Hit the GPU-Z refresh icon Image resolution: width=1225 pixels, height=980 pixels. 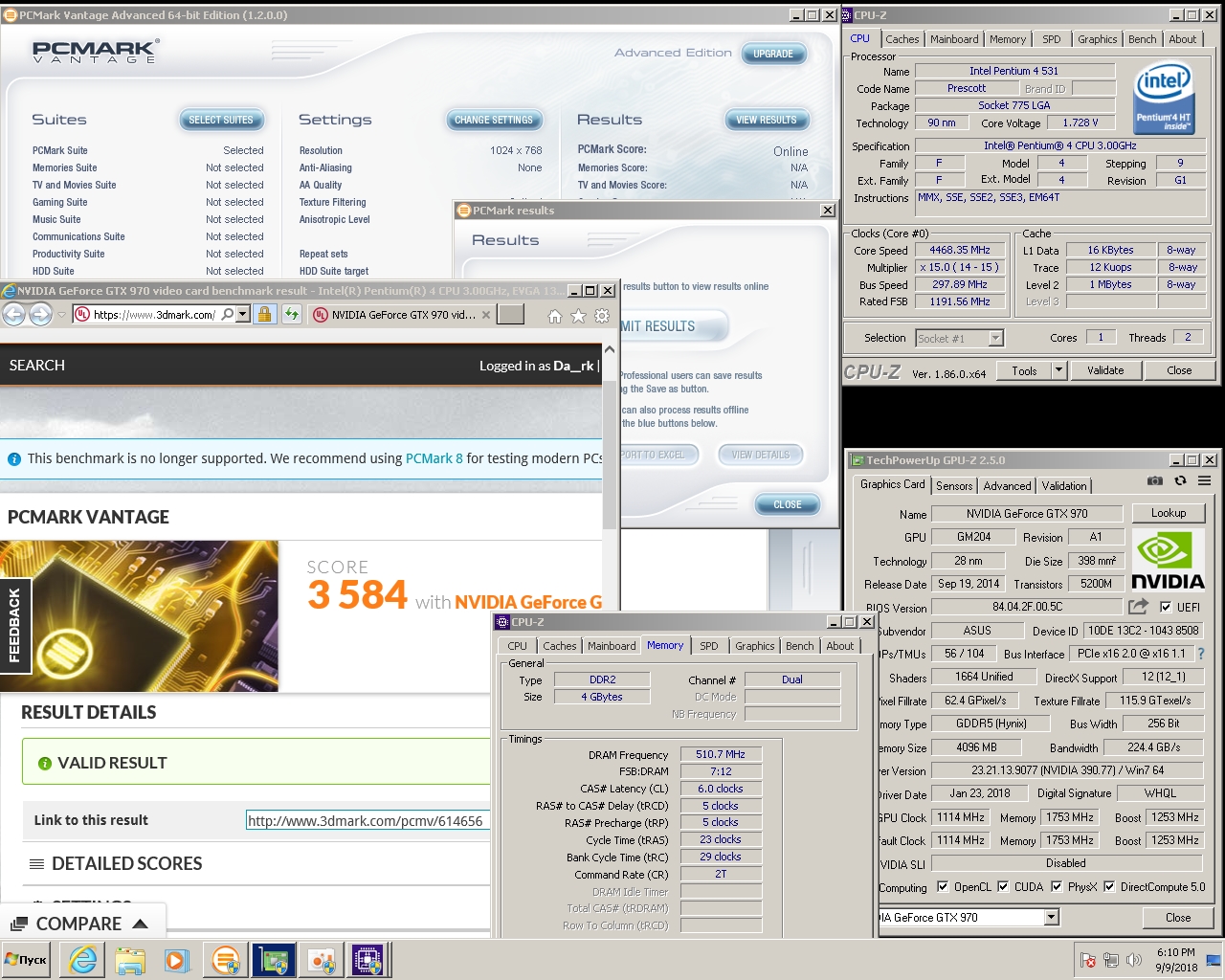pos(1180,480)
